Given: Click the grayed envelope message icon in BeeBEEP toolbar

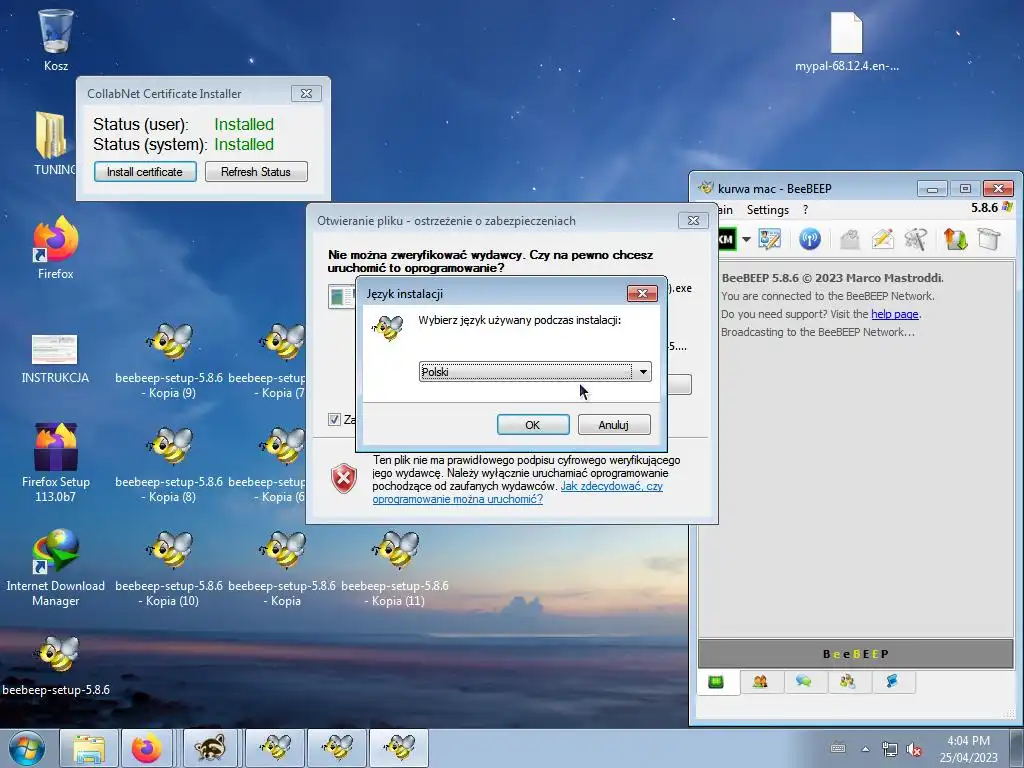Looking at the screenshot, I should [x=849, y=240].
